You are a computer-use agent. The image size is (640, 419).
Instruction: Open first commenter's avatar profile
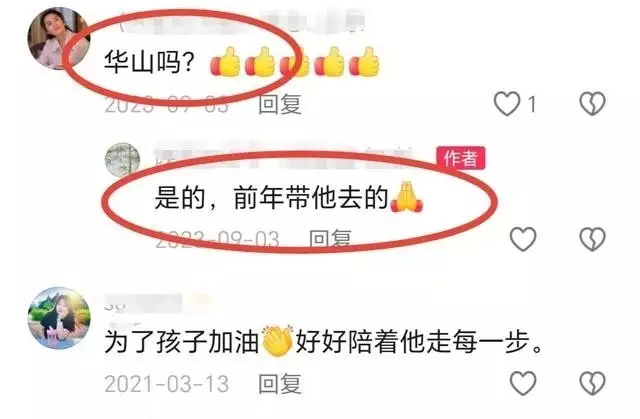[59, 38]
